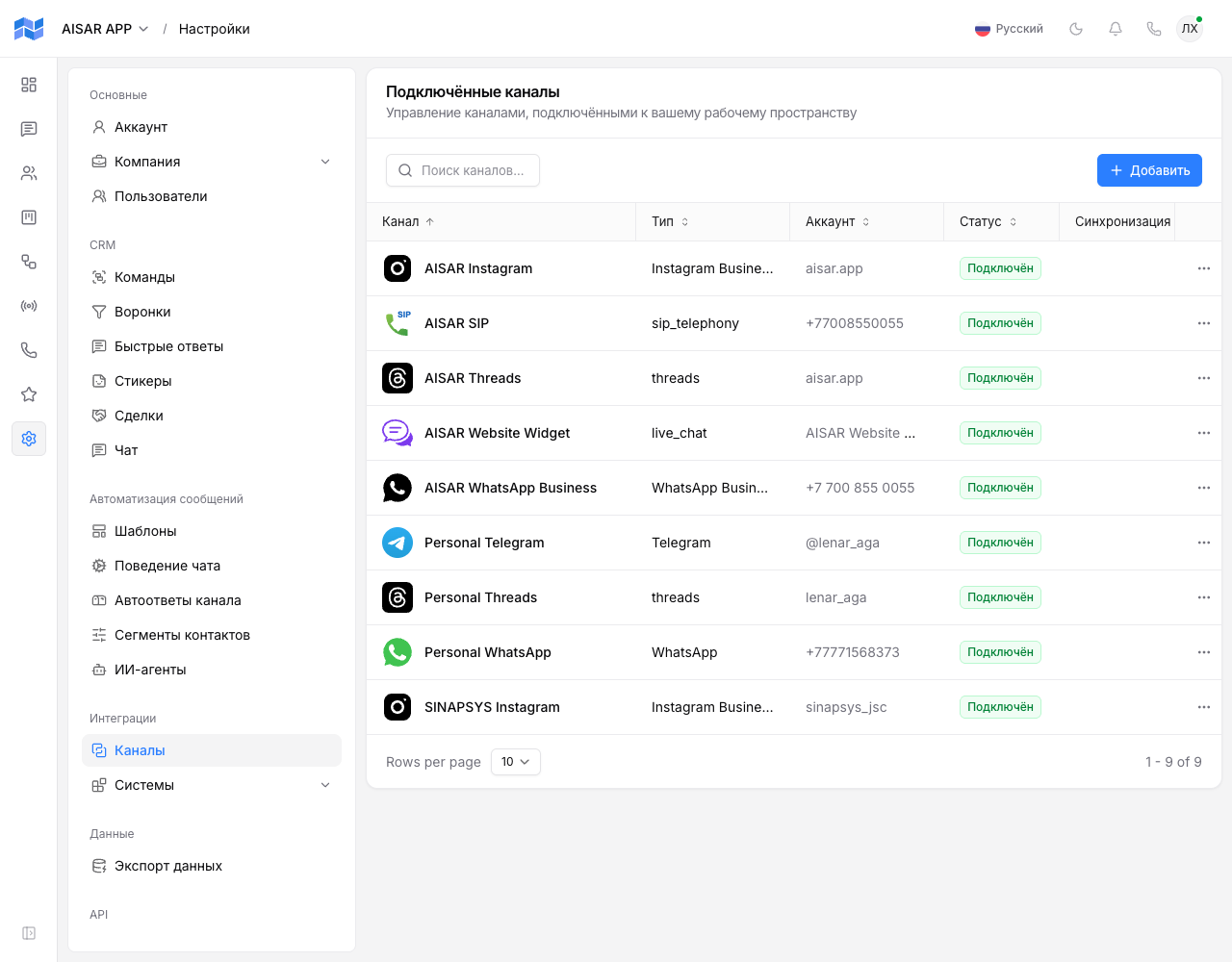Image resolution: width=1232 pixels, height=962 pixels.
Task: Open the broadcast icon in left rail
Action: point(29,306)
